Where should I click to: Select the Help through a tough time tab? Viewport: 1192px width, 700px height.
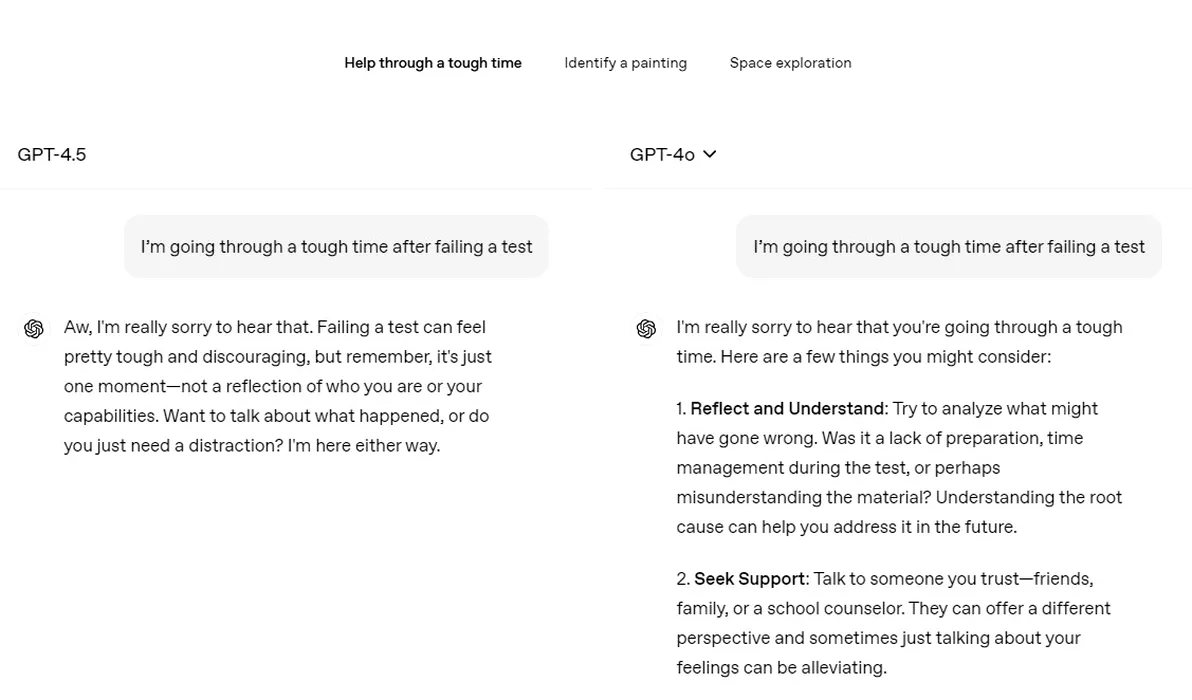(433, 63)
